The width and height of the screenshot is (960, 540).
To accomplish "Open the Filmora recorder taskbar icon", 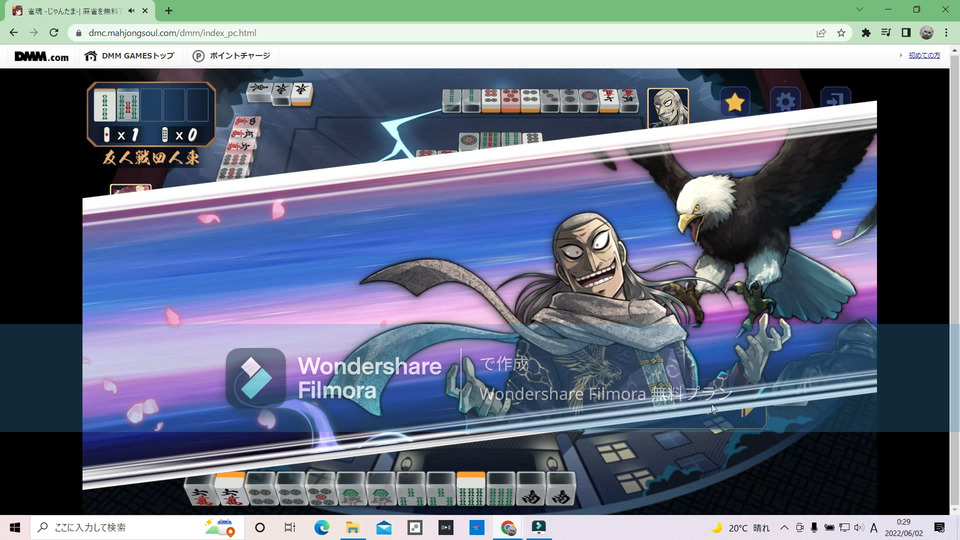I will 539,527.
